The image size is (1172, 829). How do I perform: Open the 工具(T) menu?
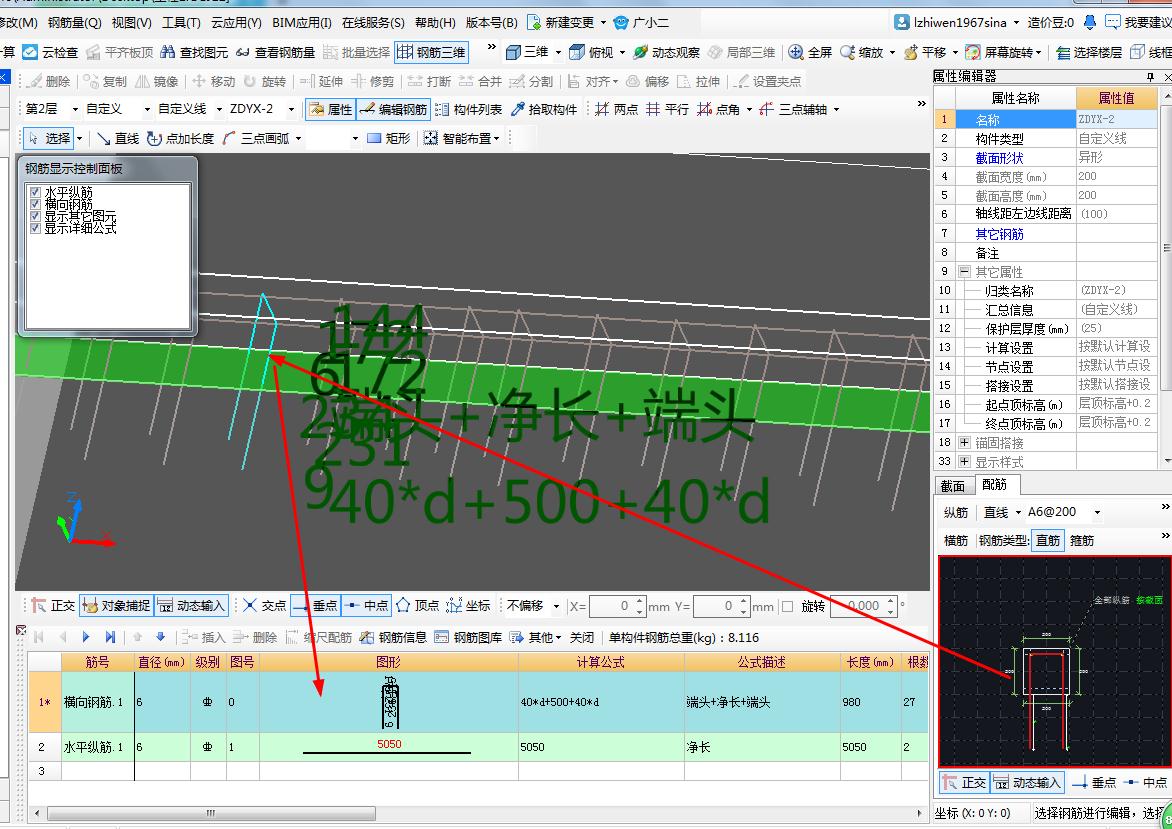(x=181, y=22)
